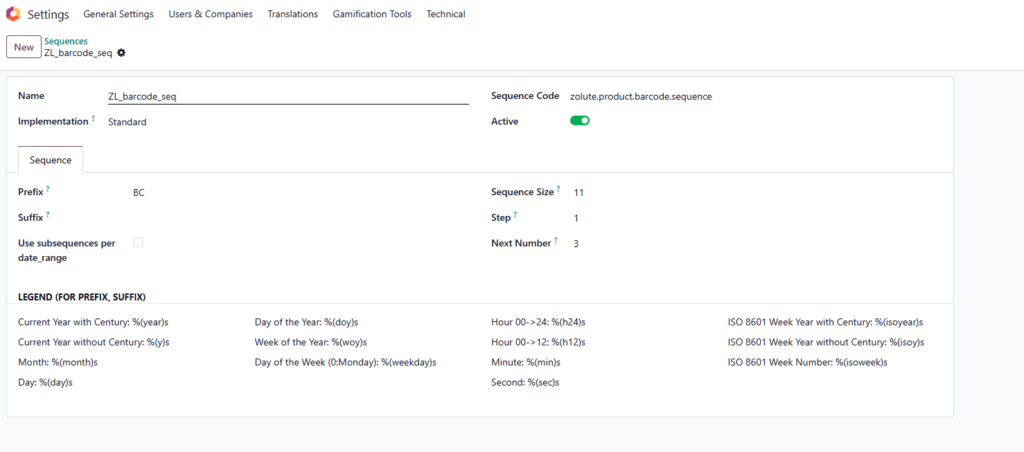Expand the Users & Companies menu
Viewport: 1024px width, 452px height.
tap(210, 14)
